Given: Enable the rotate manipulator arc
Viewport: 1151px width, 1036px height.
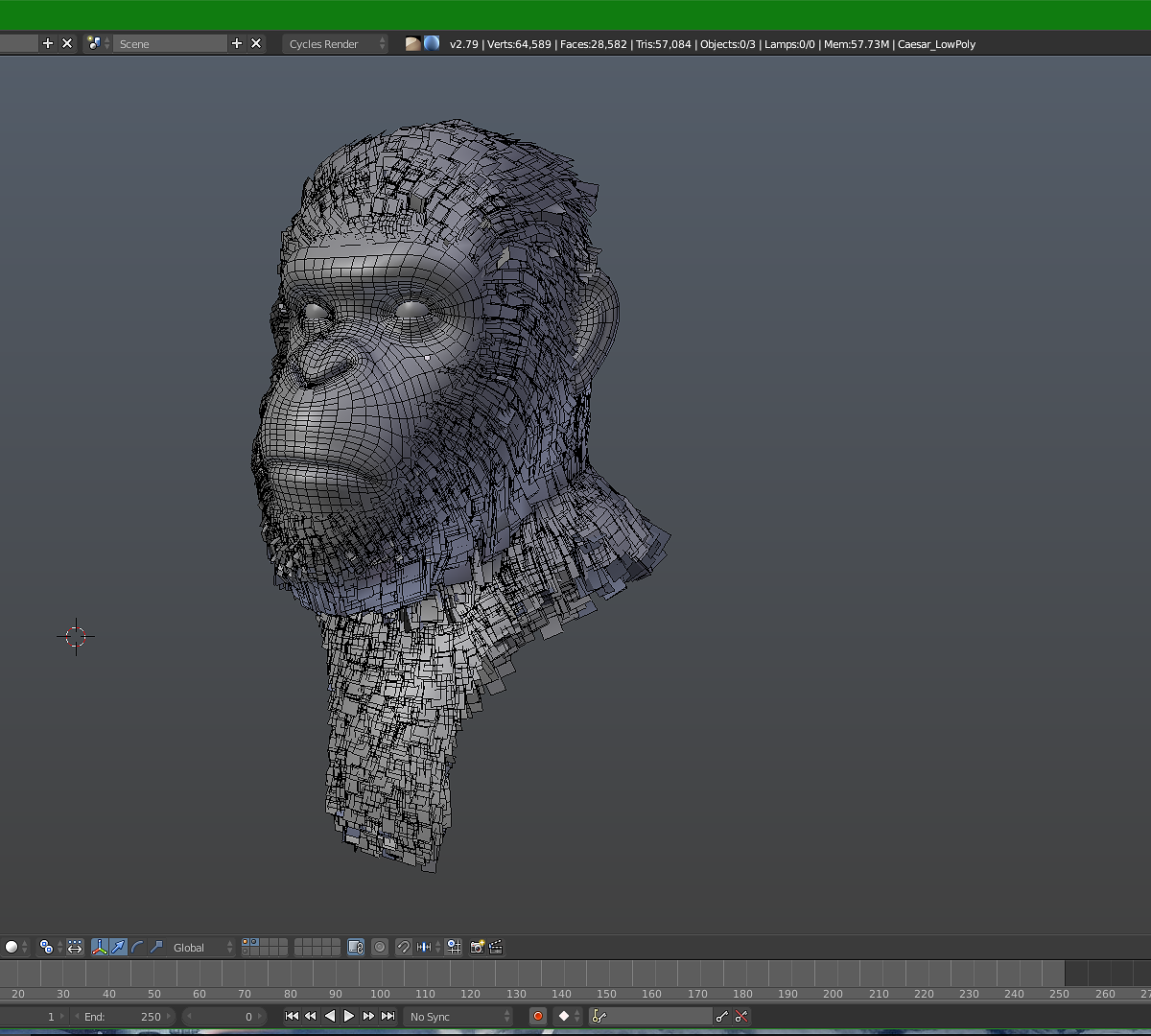Looking at the screenshot, I should pos(137,947).
